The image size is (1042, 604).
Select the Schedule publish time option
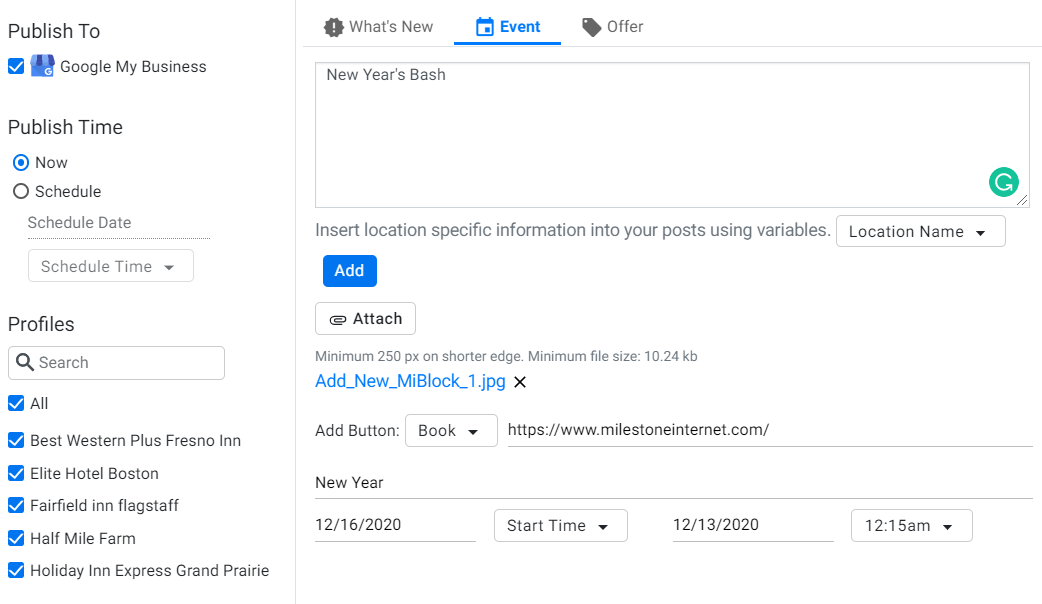[x=21, y=191]
